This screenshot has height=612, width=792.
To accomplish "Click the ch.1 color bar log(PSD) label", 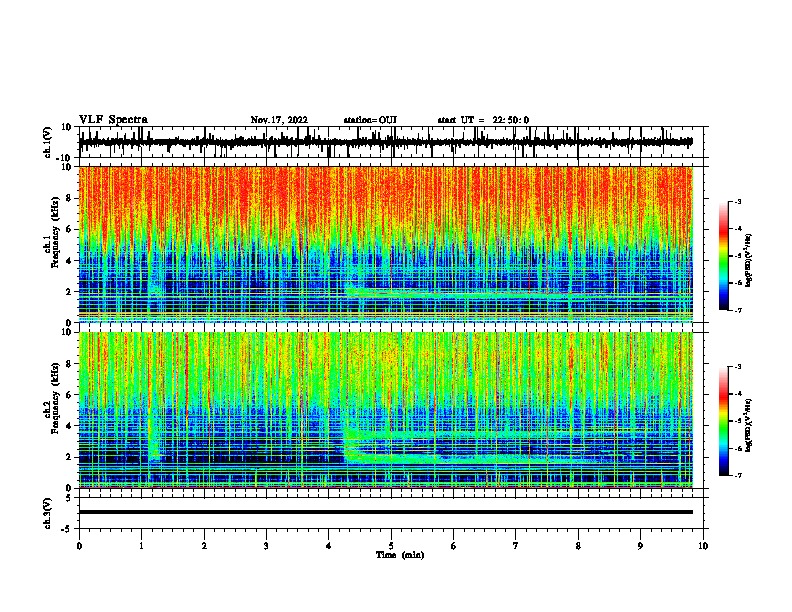I will pos(748,260).
